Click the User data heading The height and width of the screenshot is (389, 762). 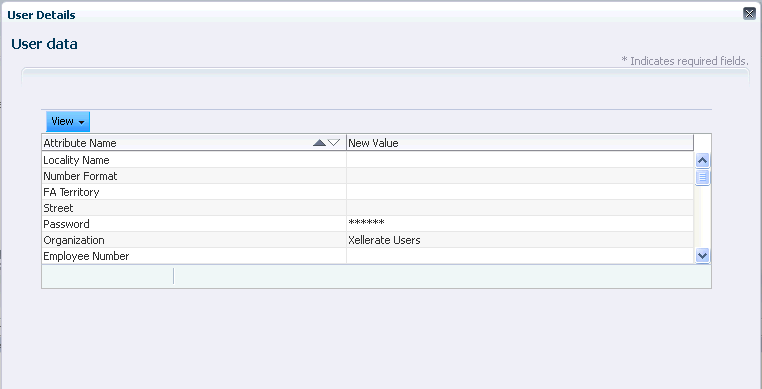tap(44, 44)
